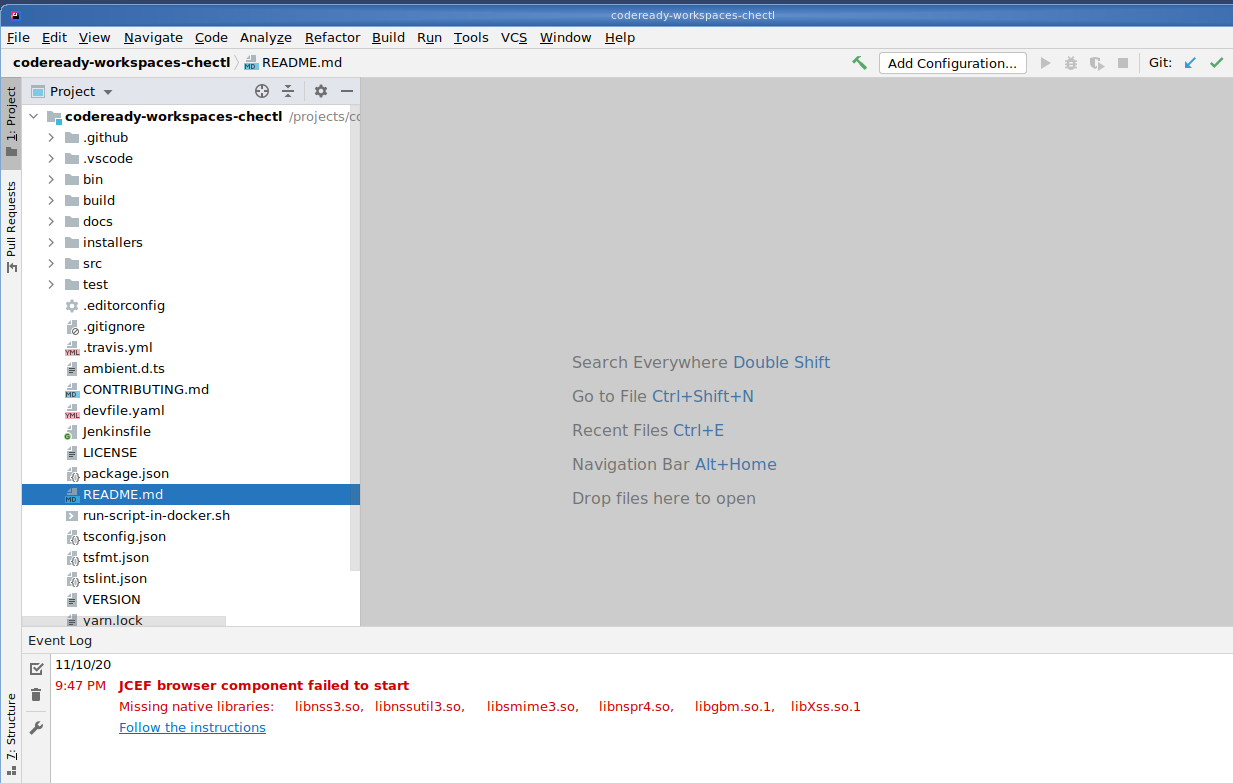Click the Debug bug icon in toolbar
This screenshot has height=783, width=1233.
coord(1071,63)
